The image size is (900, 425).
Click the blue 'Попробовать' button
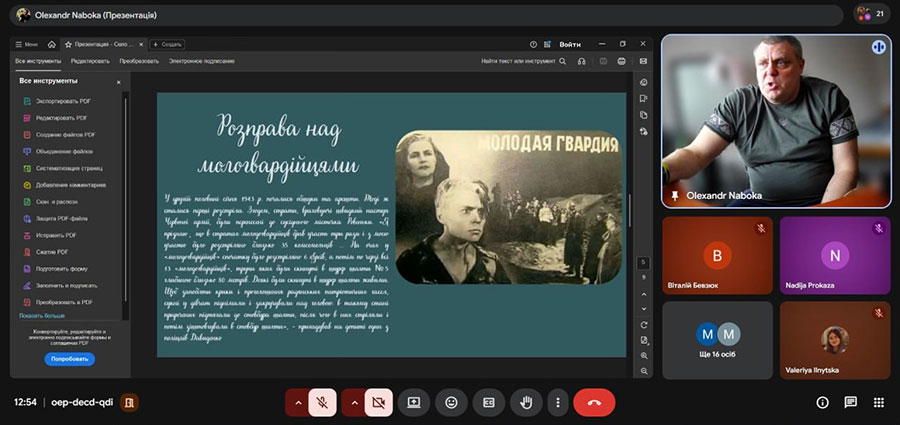click(x=69, y=359)
